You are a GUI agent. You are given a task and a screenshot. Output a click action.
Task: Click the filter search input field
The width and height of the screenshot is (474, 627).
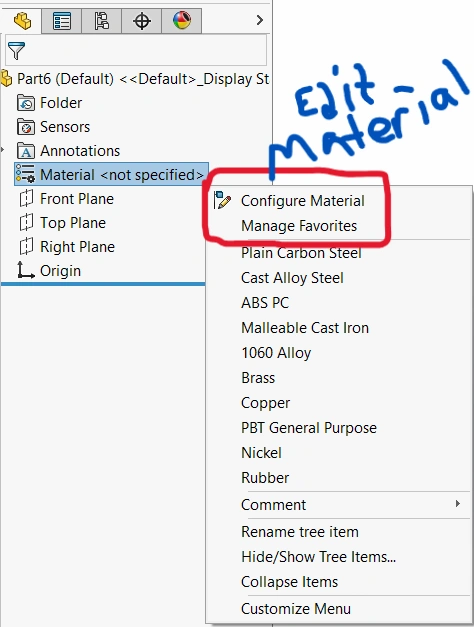(136, 50)
